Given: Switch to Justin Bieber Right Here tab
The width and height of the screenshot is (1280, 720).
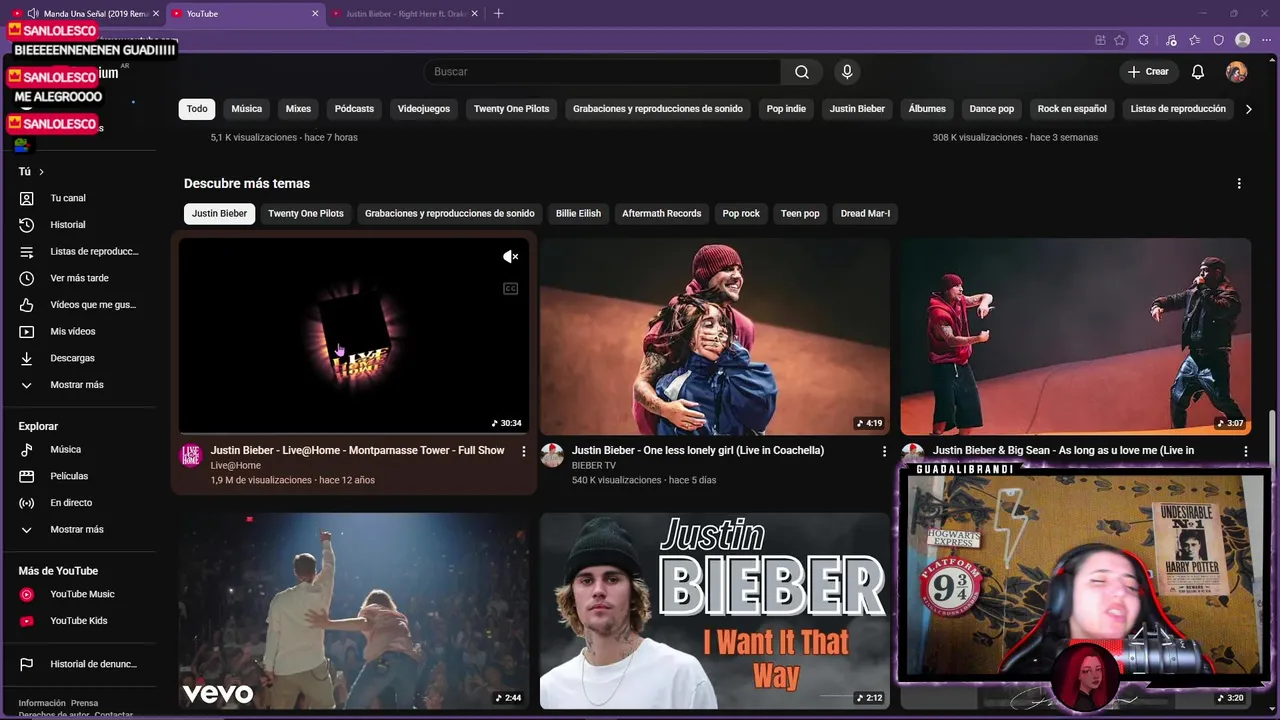Looking at the screenshot, I should pyautogui.click(x=403, y=14).
